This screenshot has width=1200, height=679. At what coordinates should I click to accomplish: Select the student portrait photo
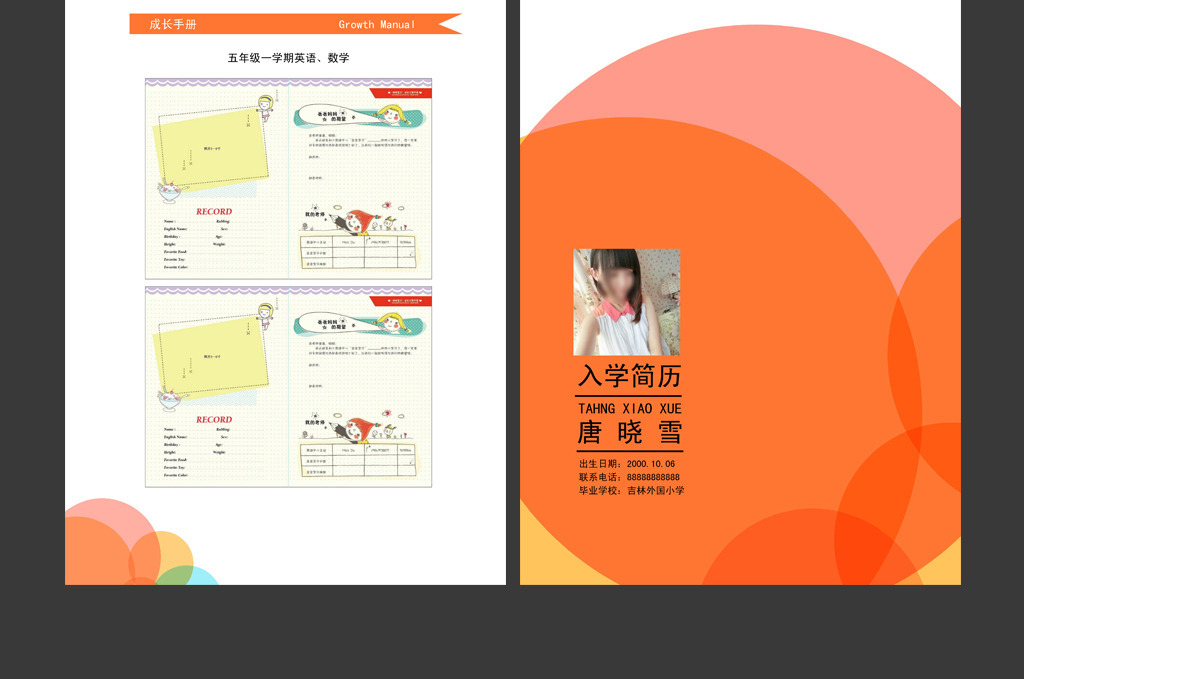click(626, 302)
